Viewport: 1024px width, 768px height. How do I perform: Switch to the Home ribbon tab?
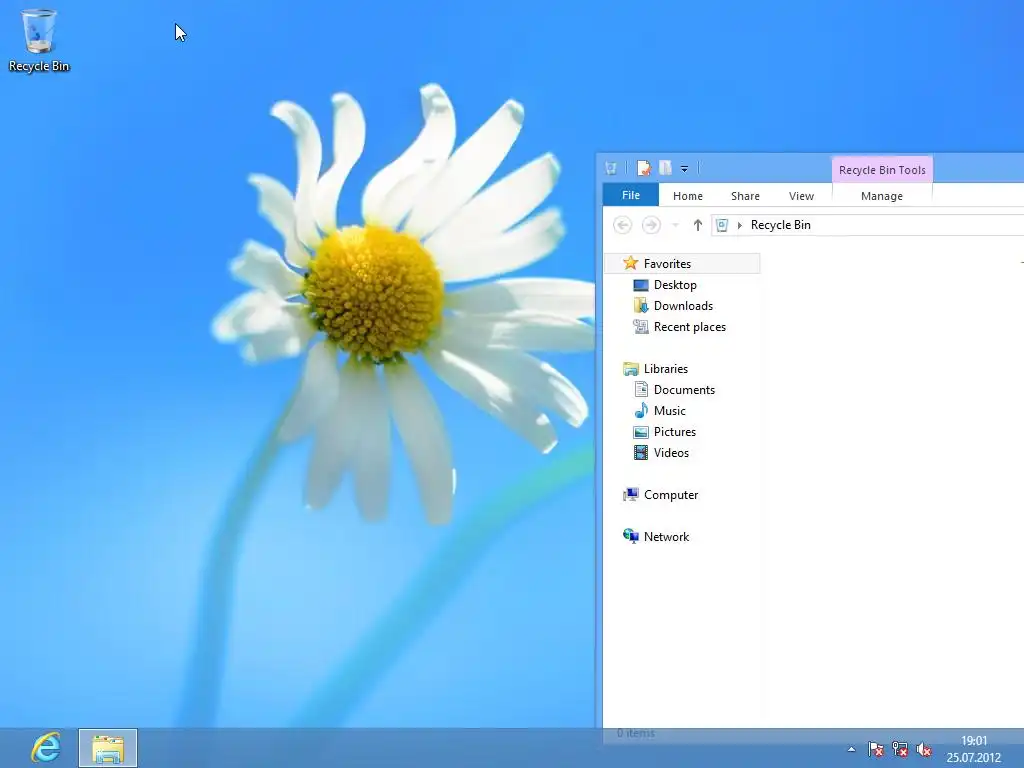click(x=688, y=196)
